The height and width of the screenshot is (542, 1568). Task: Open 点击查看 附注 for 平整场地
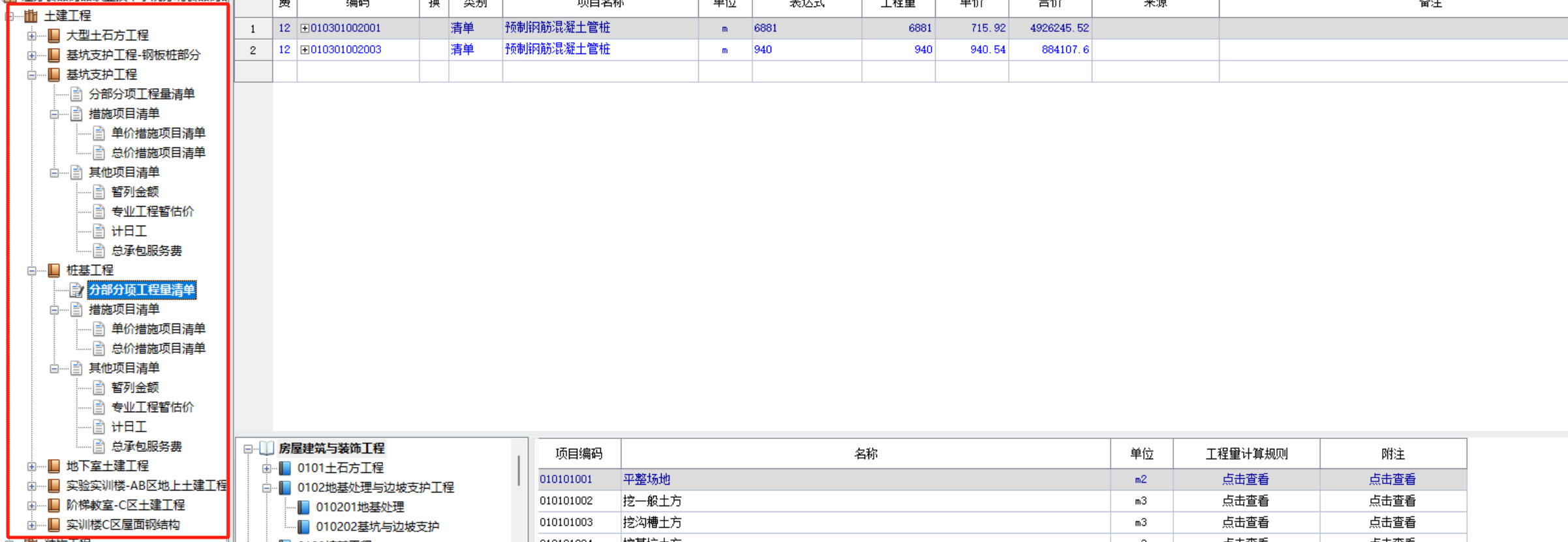tap(1392, 479)
